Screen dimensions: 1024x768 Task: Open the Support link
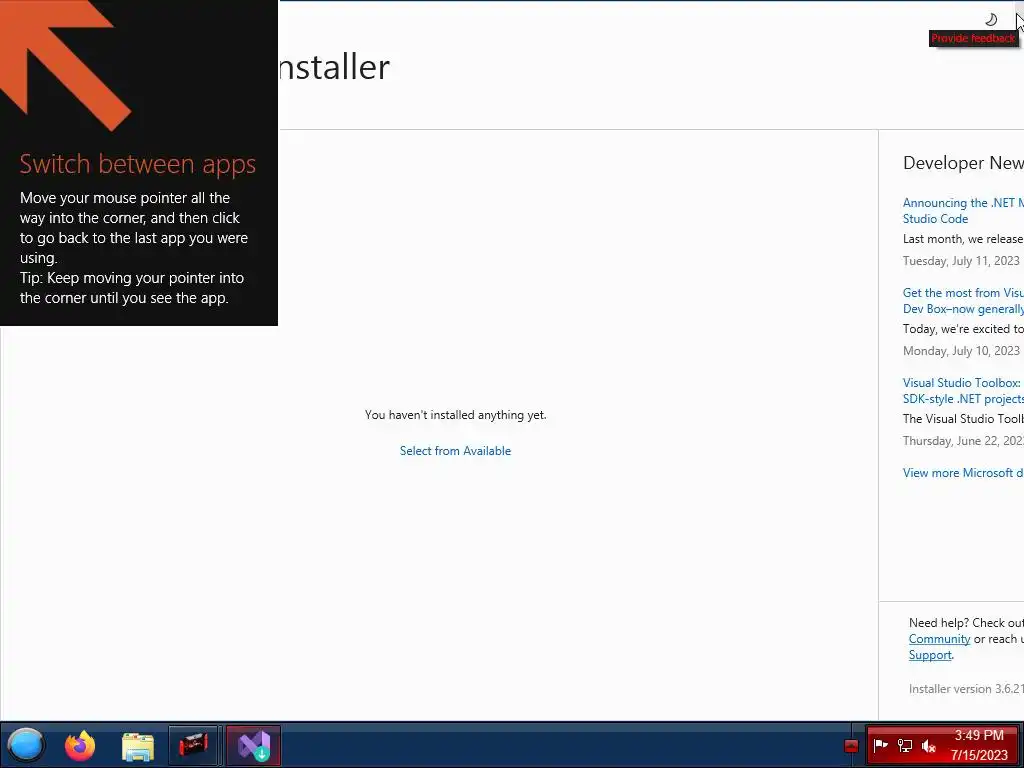coord(930,655)
